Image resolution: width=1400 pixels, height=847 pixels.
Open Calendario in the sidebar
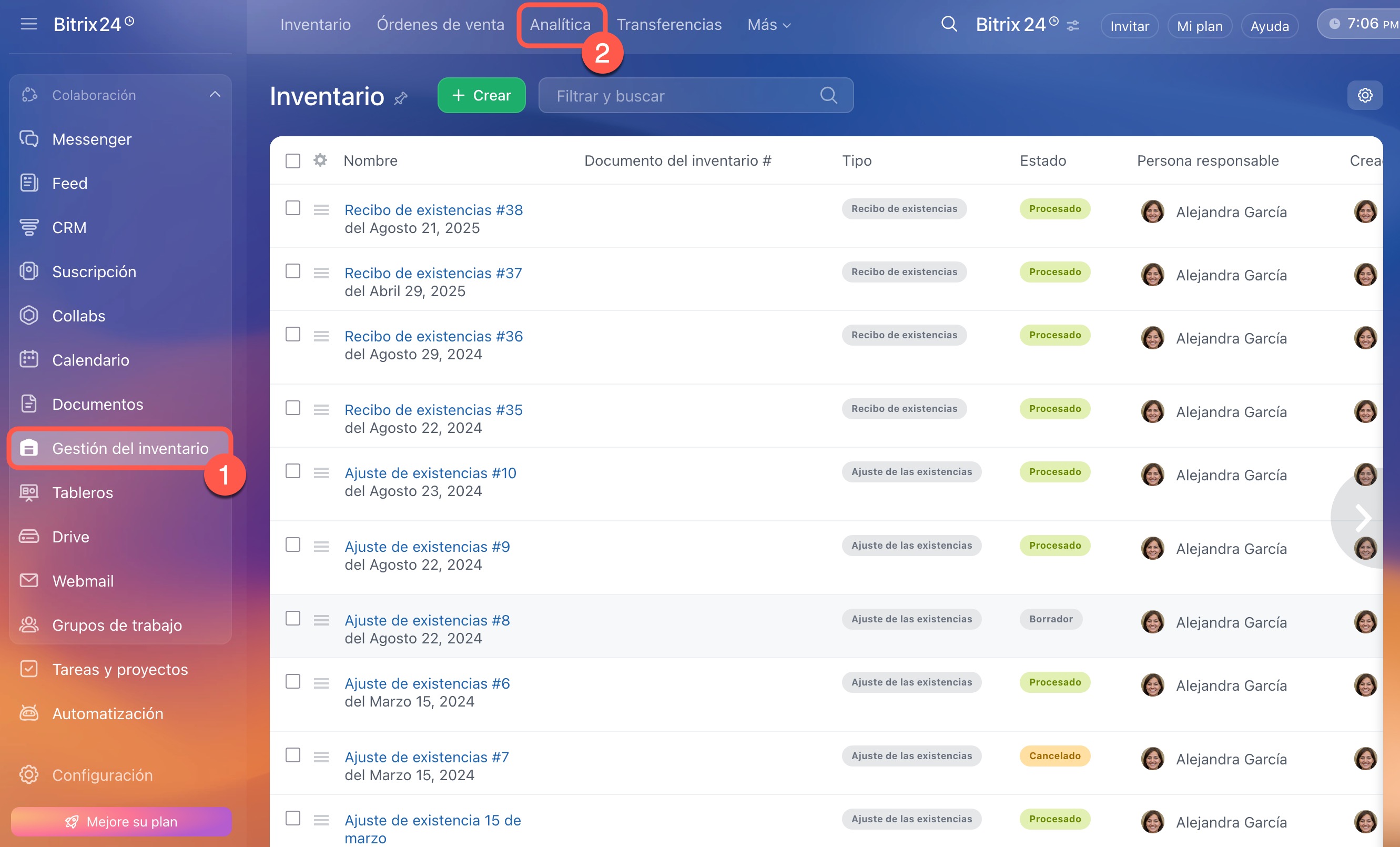tap(90, 360)
